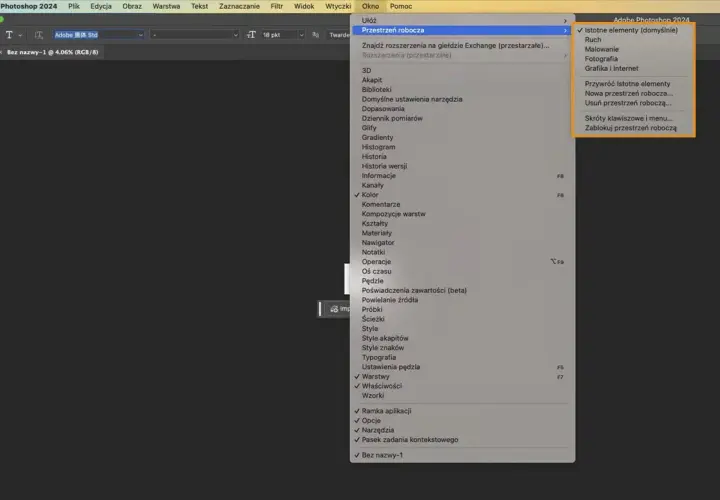Image resolution: width=720 pixels, height=500 pixels.
Task: Open the Warstwa menu
Action: click(x=166, y=6)
